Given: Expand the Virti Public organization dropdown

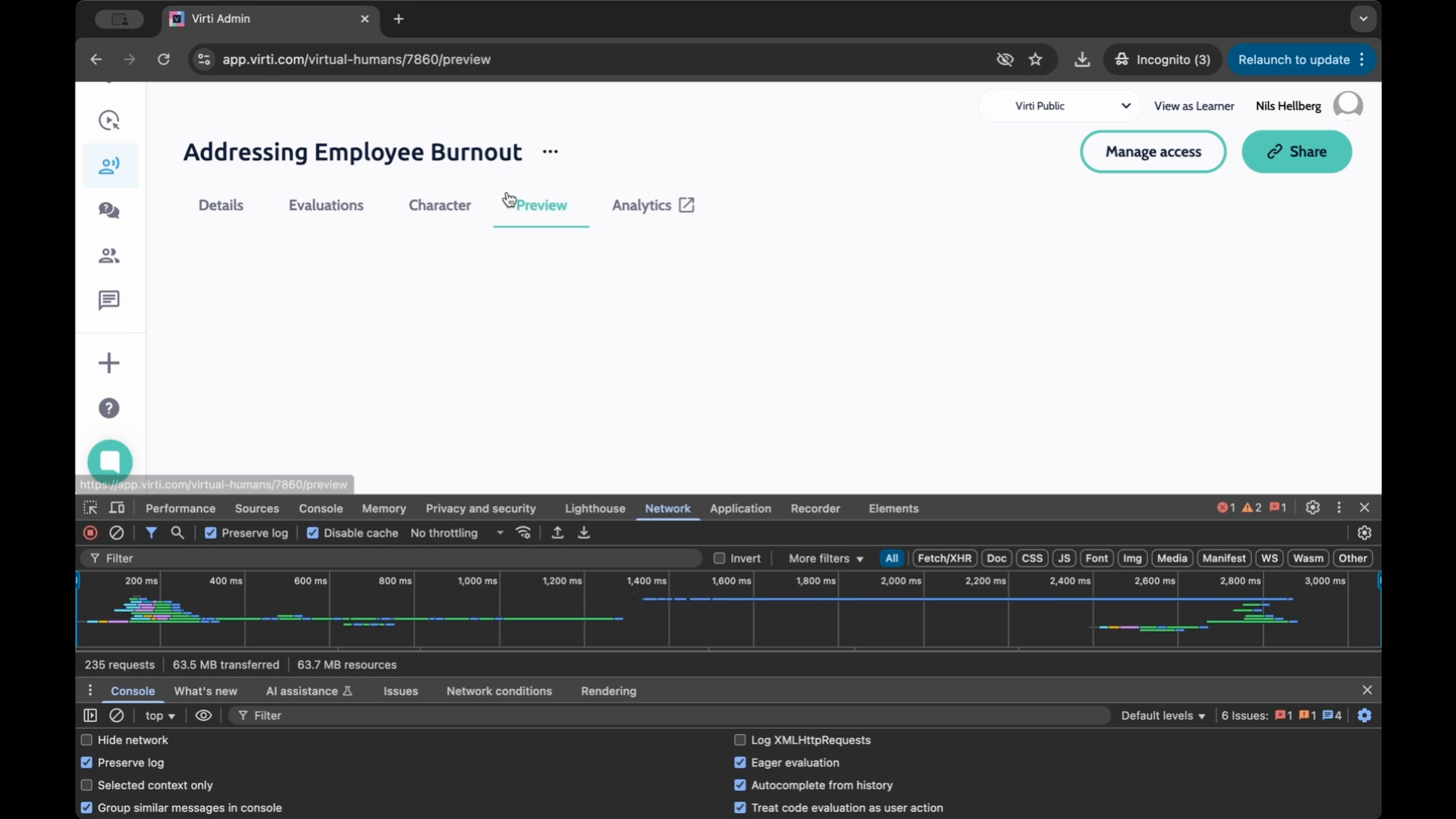Looking at the screenshot, I should [1060, 106].
